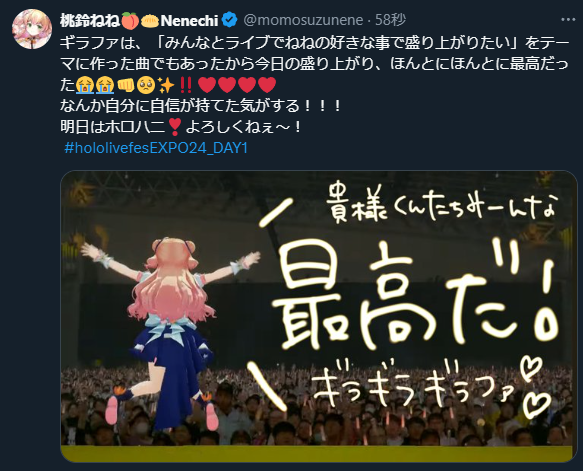Viewport: 583px width, 471px height.
Task: Open the 桃鈴ねね display name profile
Action: click(x=90, y=20)
